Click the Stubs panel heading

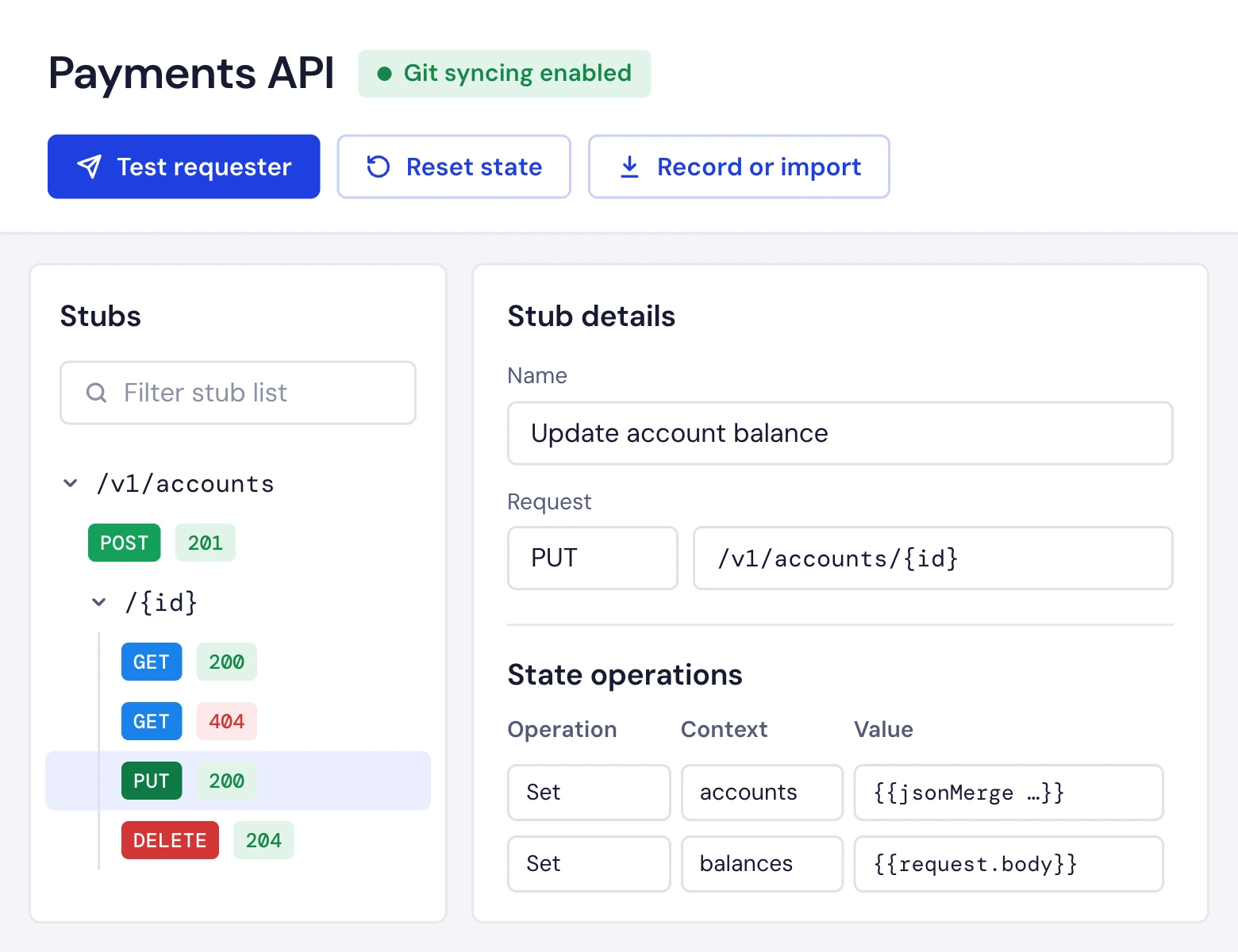(101, 317)
